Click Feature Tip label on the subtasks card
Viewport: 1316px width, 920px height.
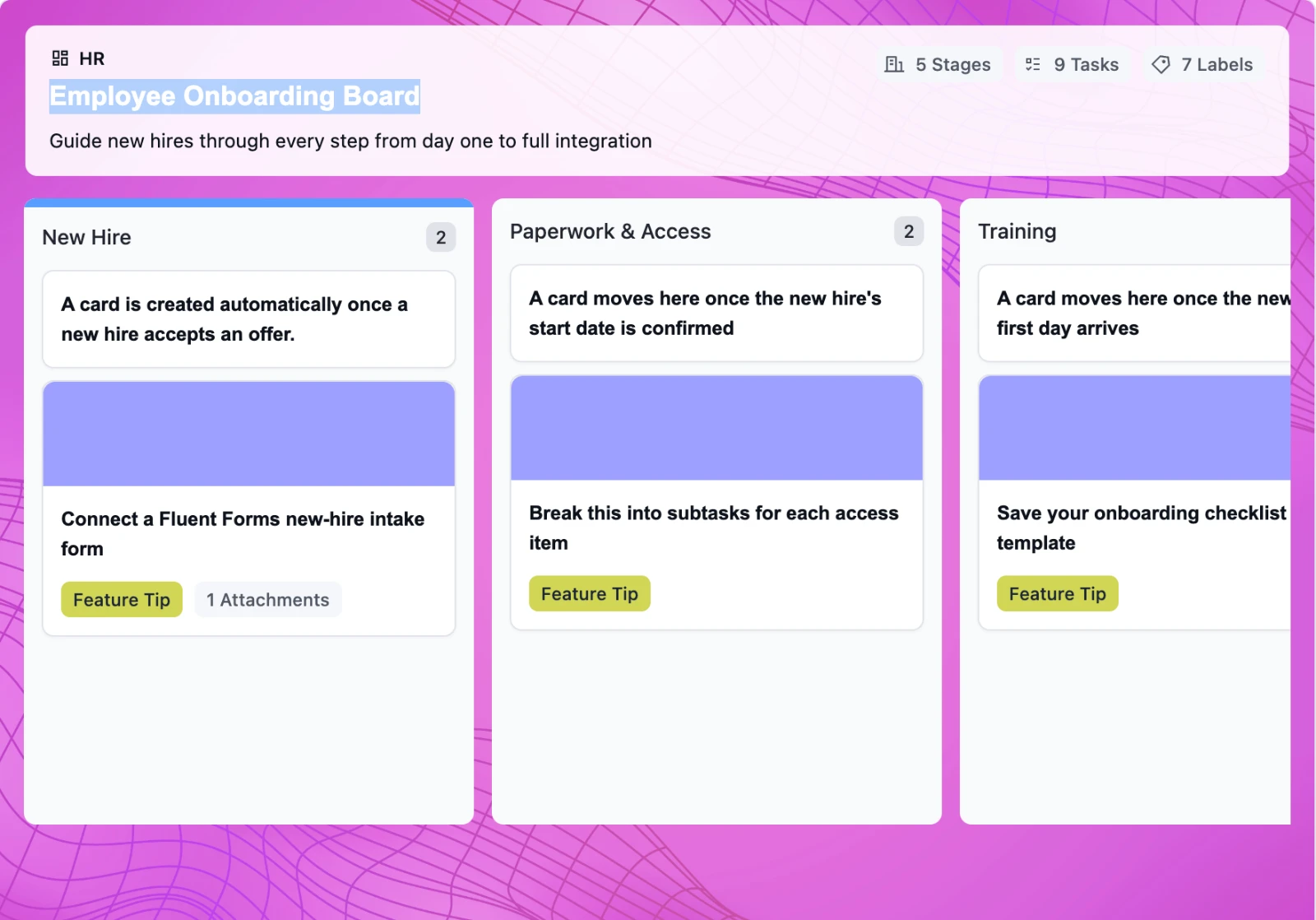tap(590, 593)
